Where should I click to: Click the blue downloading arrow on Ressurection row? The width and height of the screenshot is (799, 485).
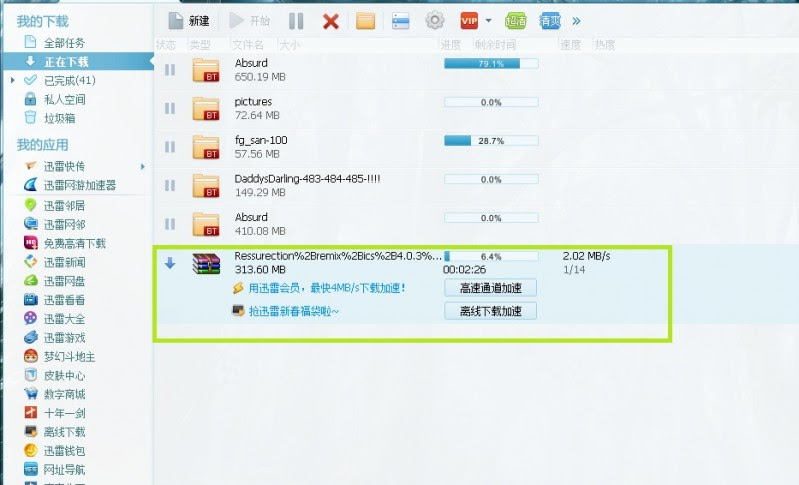[170, 263]
